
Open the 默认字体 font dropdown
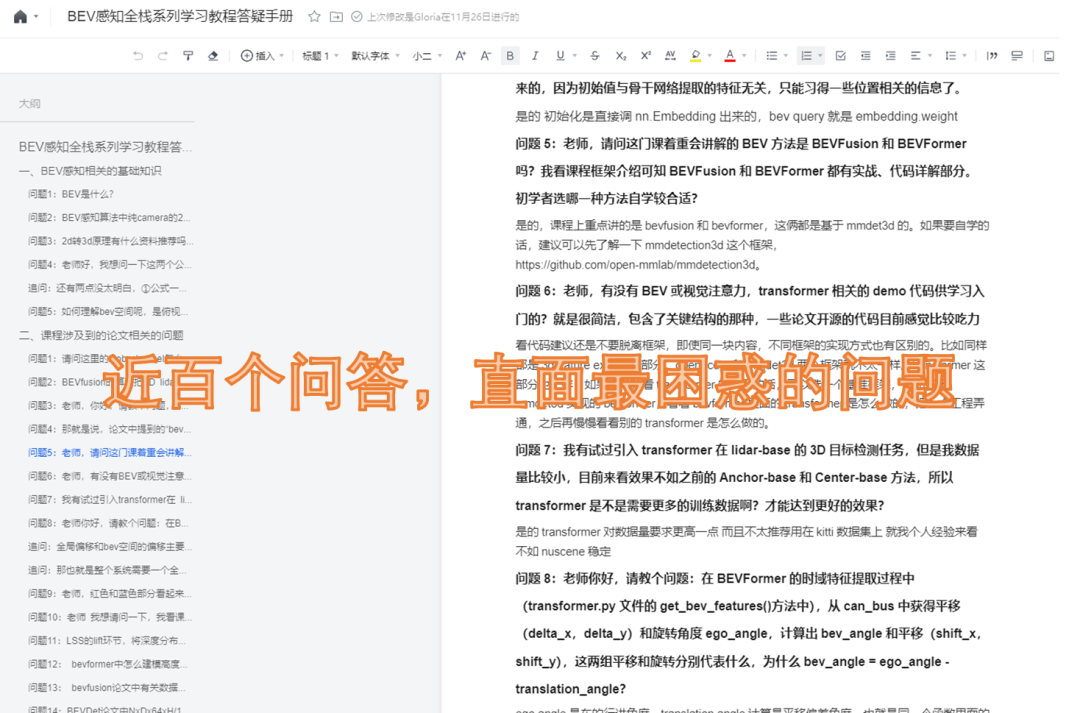click(x=375, y=56)
